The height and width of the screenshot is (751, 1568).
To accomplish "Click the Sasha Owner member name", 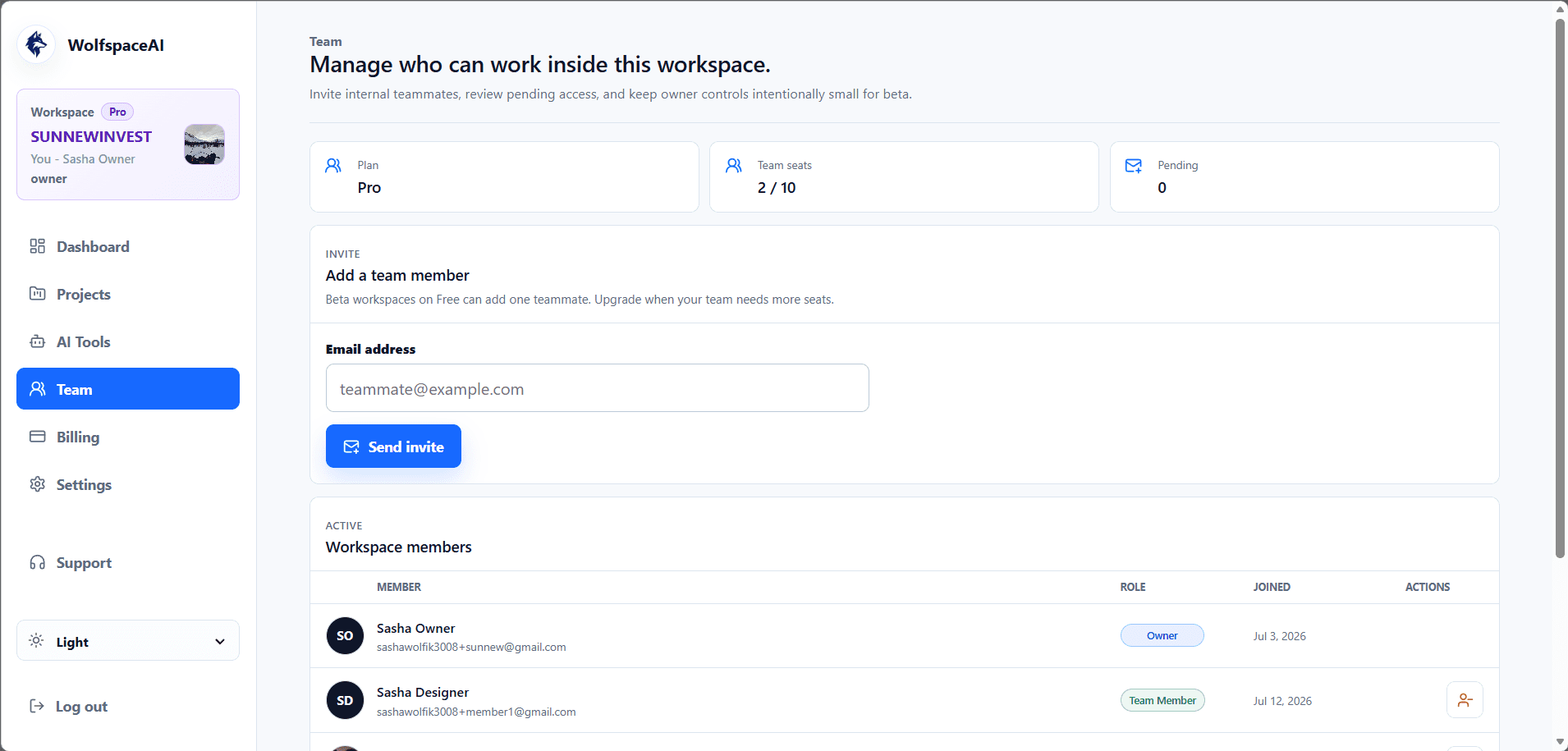I will click(415, 629).
